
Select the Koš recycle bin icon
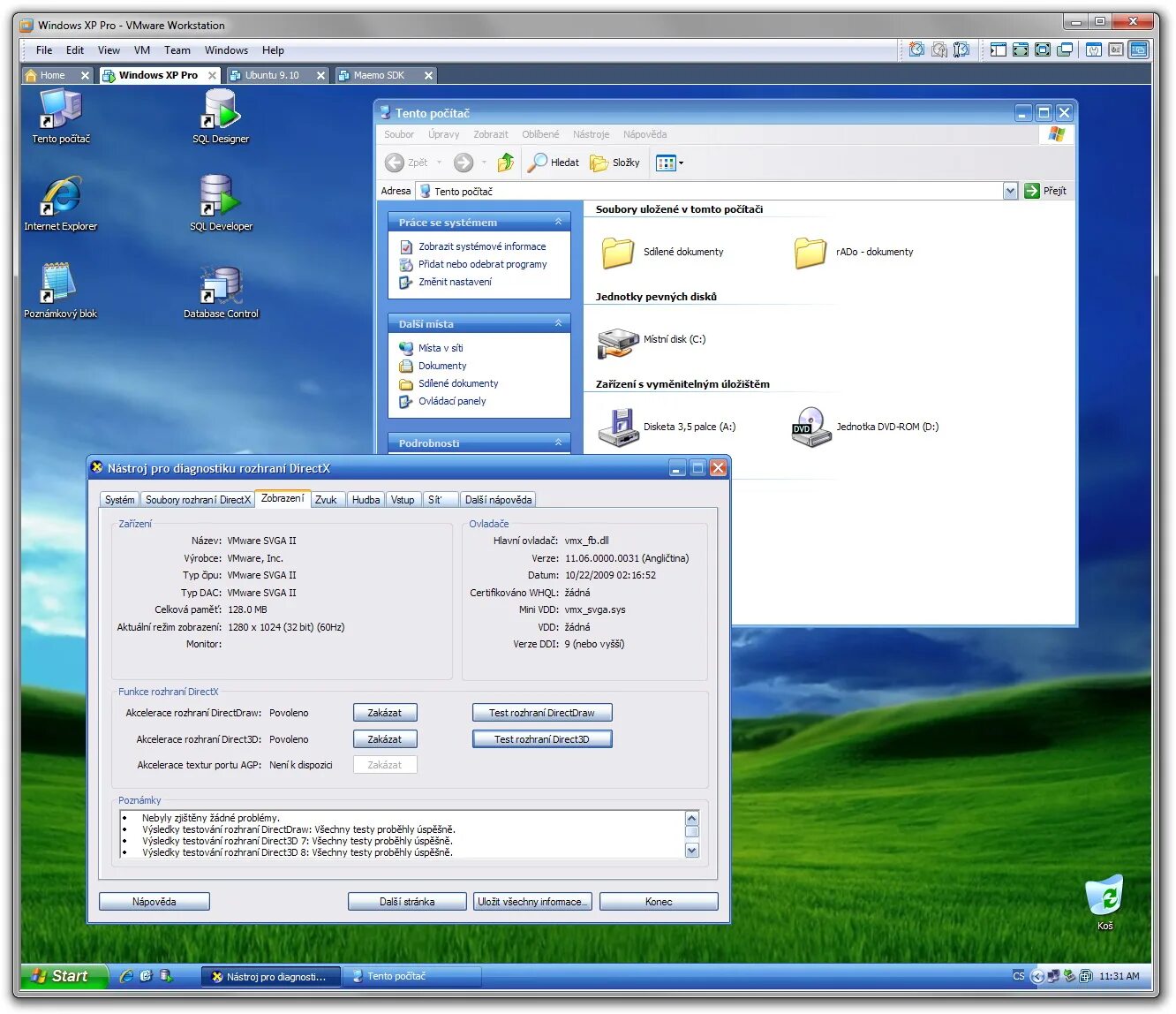coord(1104,903)
